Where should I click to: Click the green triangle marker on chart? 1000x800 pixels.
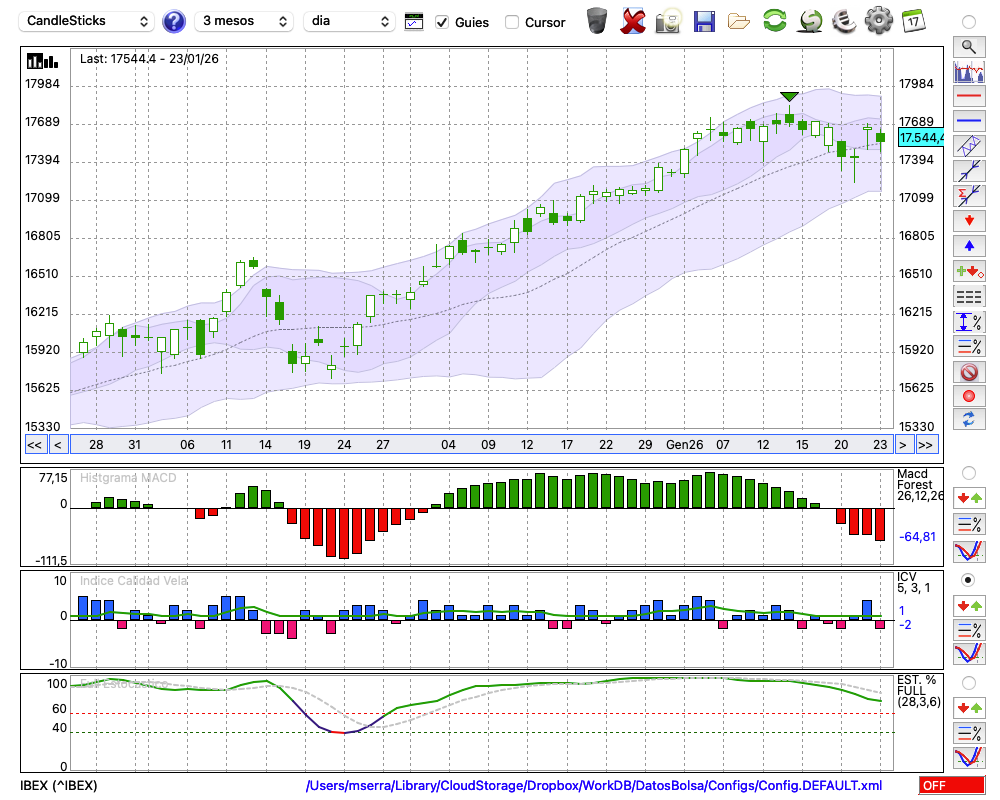[x=790, y=96]
